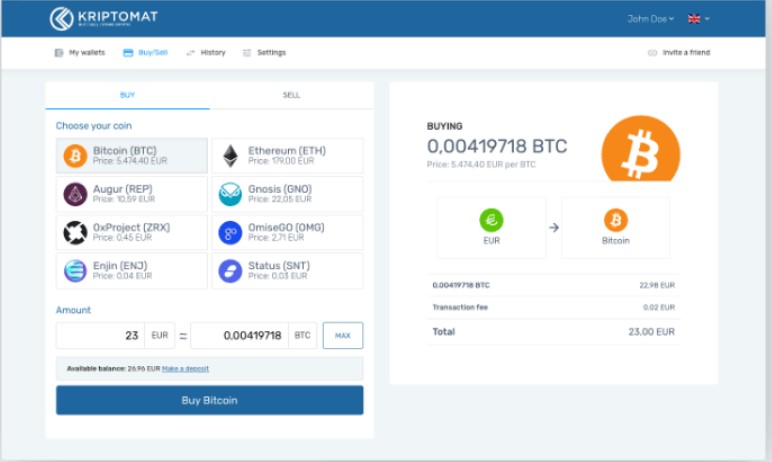The image size is (772, 462).
Task: Click the Available balance text
Action: click(x=114, y=368)
